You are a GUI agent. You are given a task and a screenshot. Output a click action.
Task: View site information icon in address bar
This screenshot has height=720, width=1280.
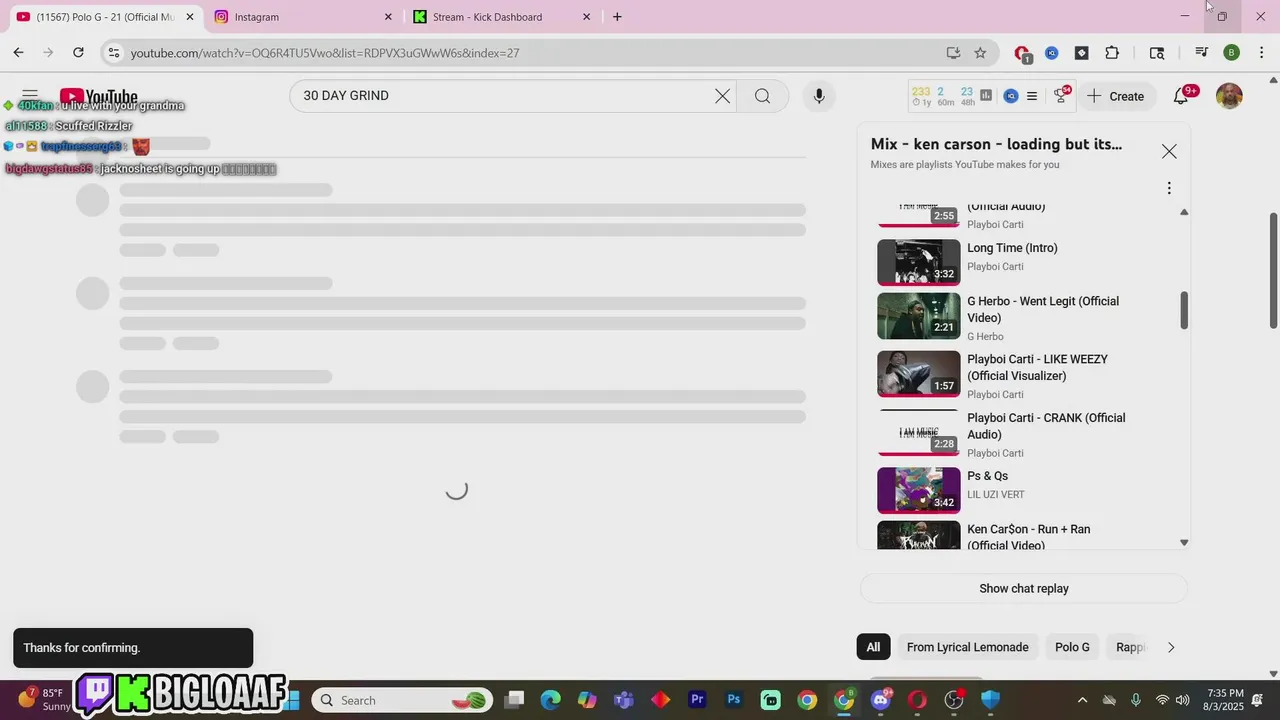(x=114, y=53)
